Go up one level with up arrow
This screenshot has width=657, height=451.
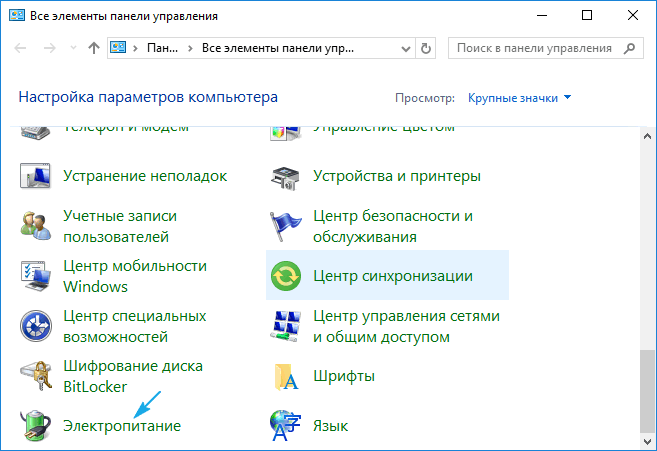click(x=93, y=48)
